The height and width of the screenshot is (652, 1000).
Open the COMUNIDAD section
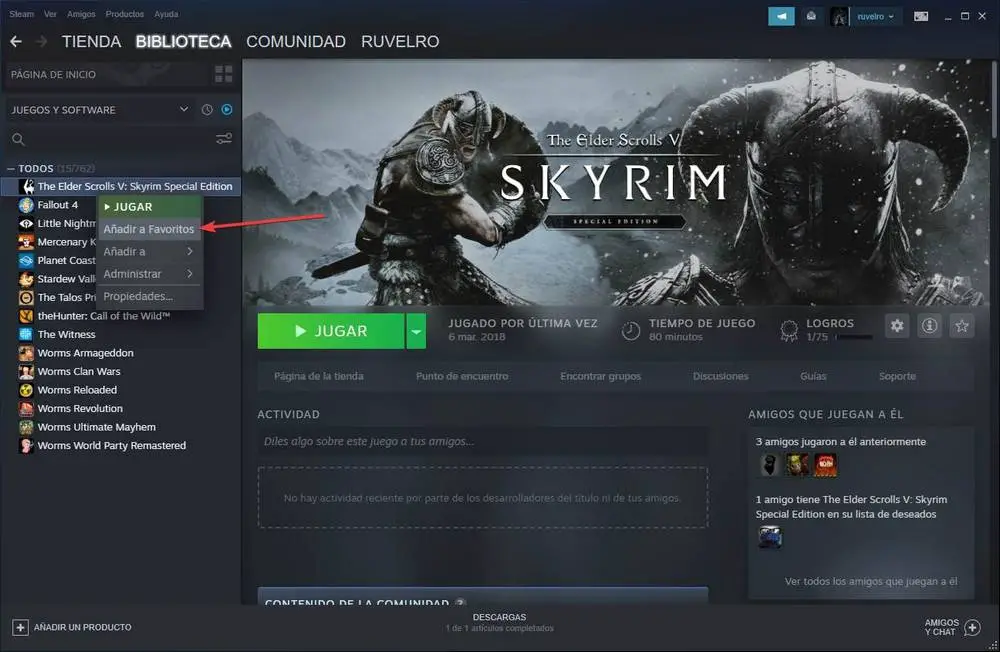[296, 41]
